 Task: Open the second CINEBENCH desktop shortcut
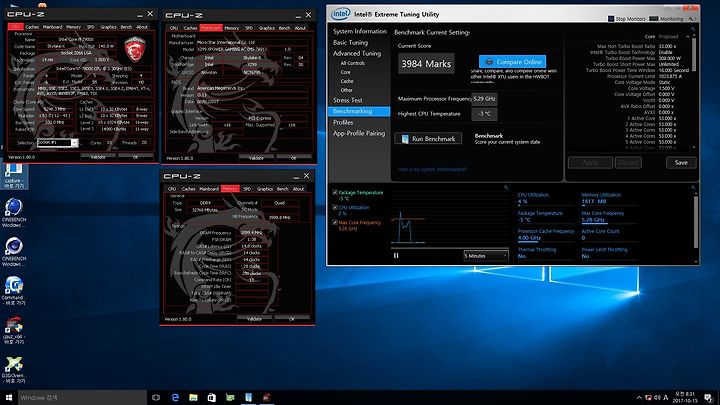(14, 252)
